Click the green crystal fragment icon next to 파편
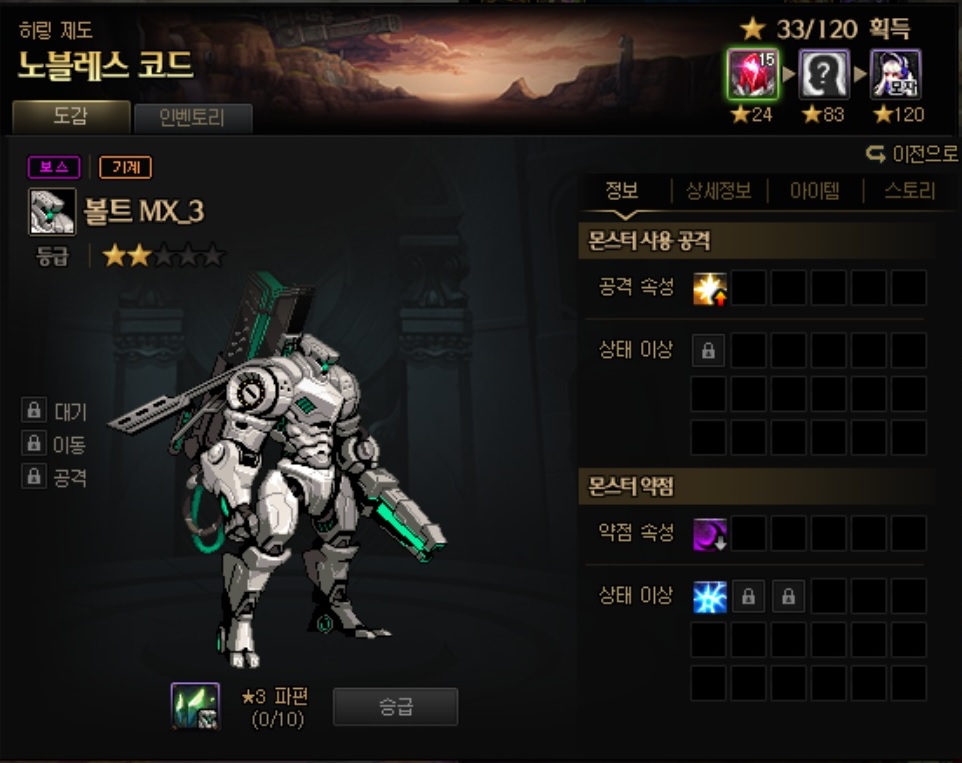Screen dimensions: 962x763 pos(195,706)
